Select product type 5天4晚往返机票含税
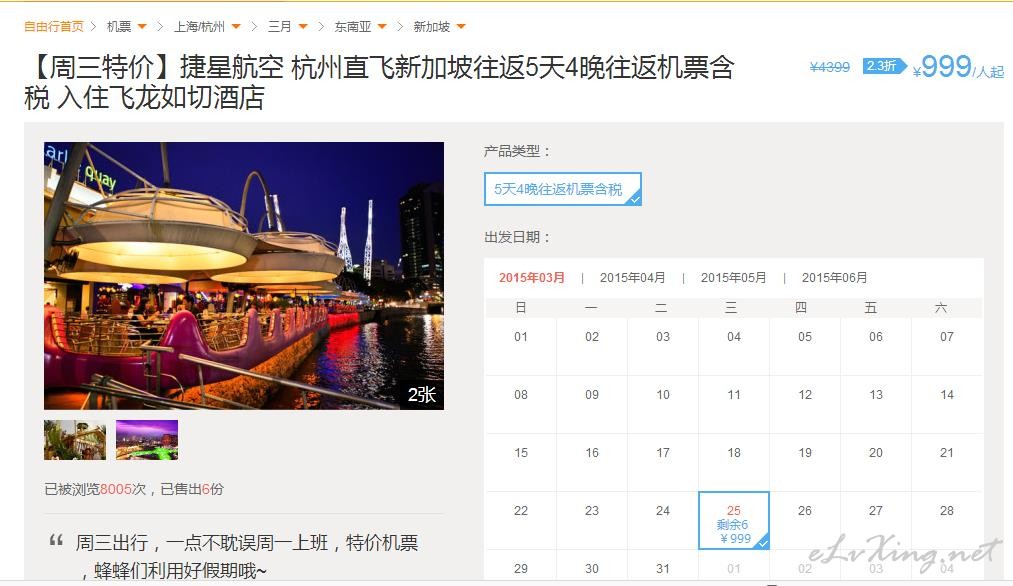 (x=563, y=189)
